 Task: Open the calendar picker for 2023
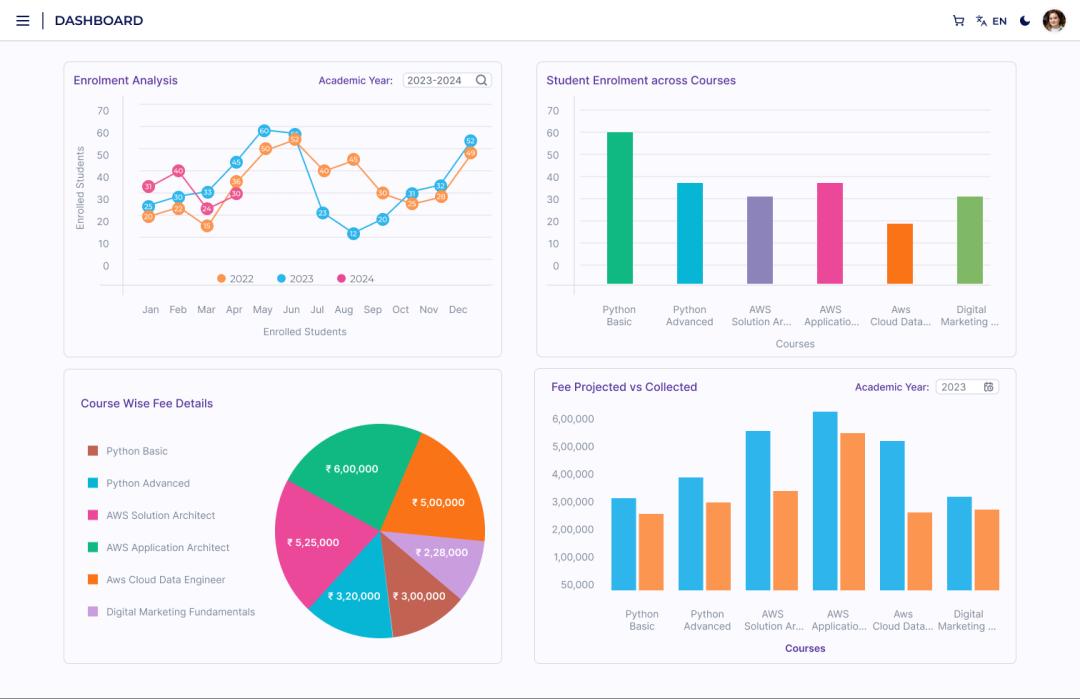point(989,386)
